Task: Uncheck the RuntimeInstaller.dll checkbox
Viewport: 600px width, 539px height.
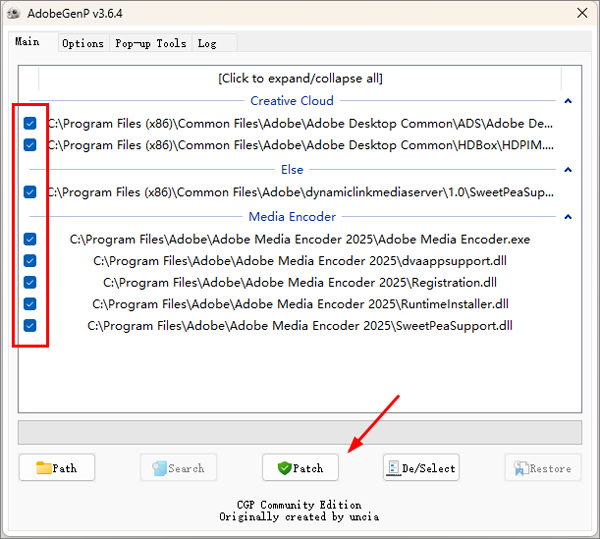Action: (x=30, y=304)
